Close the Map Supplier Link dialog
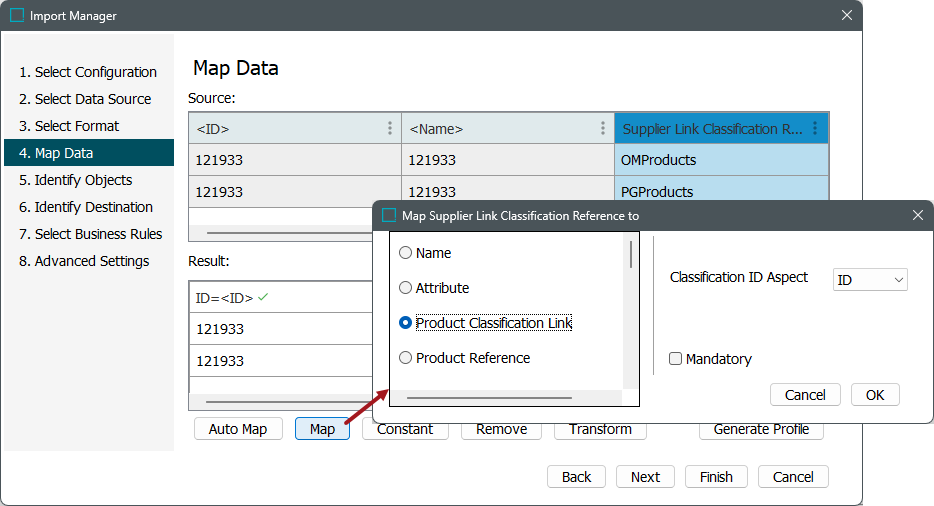This screenshot has width=934, height=506. (x=917, y=215)
